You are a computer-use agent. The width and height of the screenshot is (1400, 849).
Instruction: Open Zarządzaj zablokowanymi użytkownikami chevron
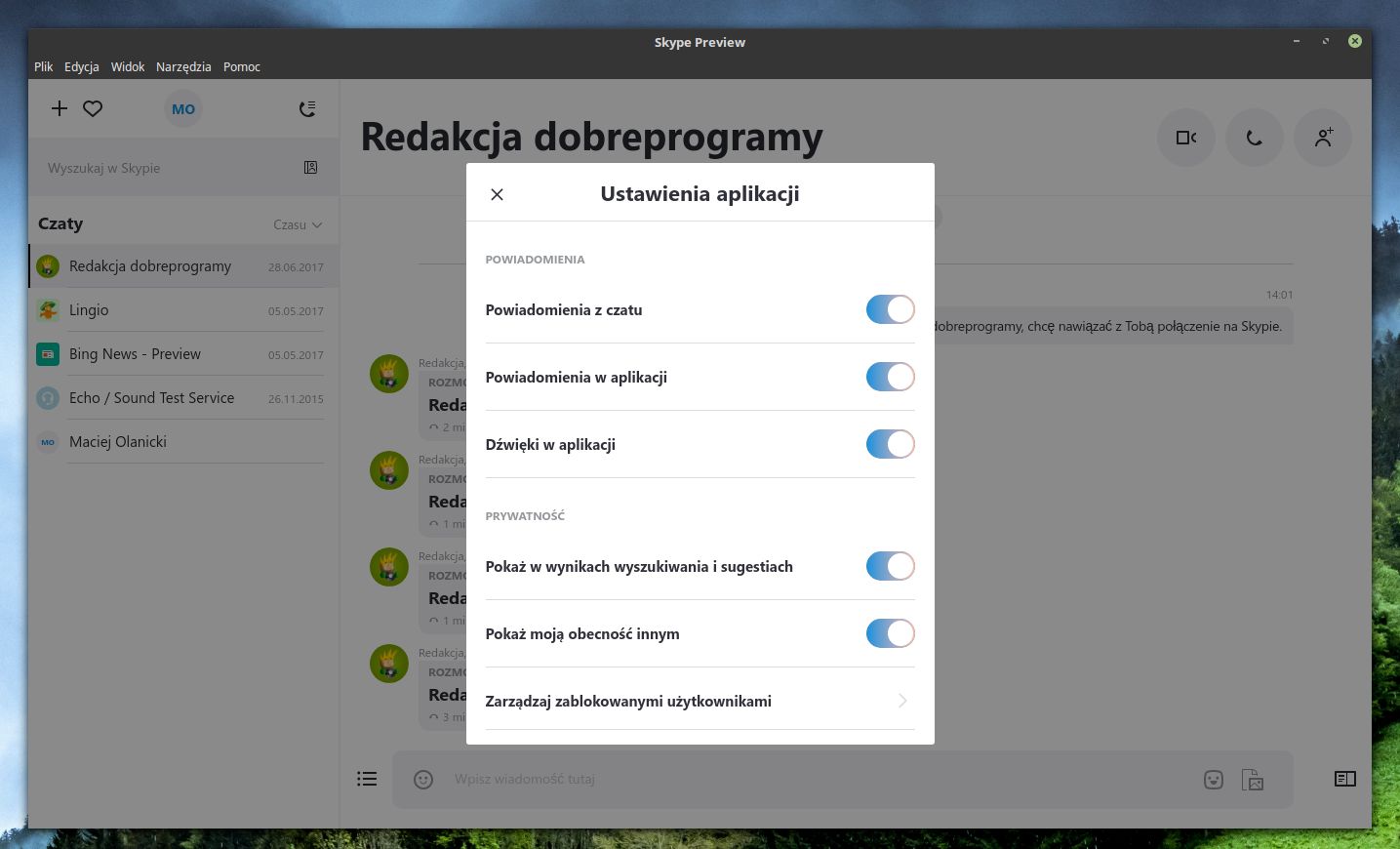pos(902,701)
